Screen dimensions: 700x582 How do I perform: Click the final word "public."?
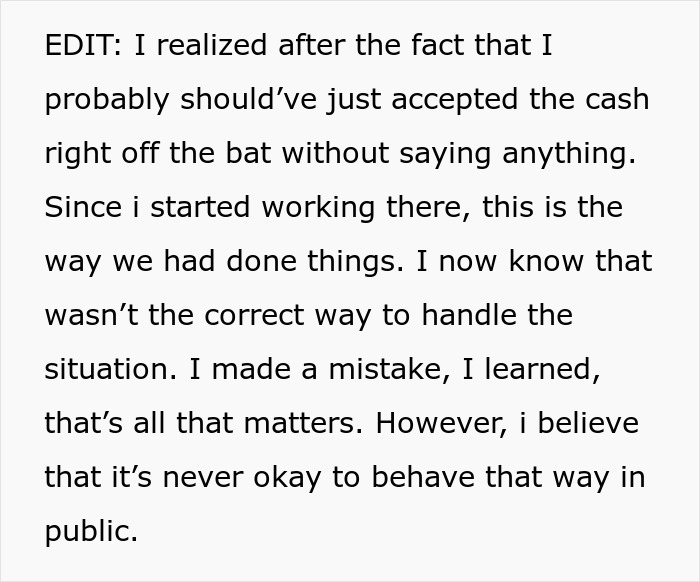coord(91,531)
